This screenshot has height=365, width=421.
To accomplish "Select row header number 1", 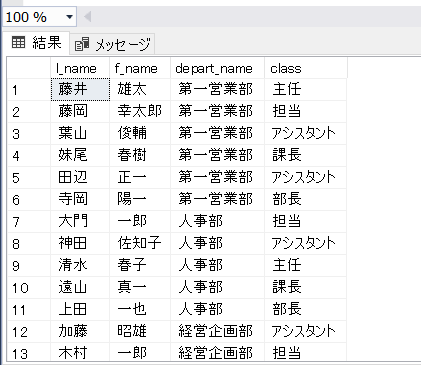I will (x=29, y=89).
